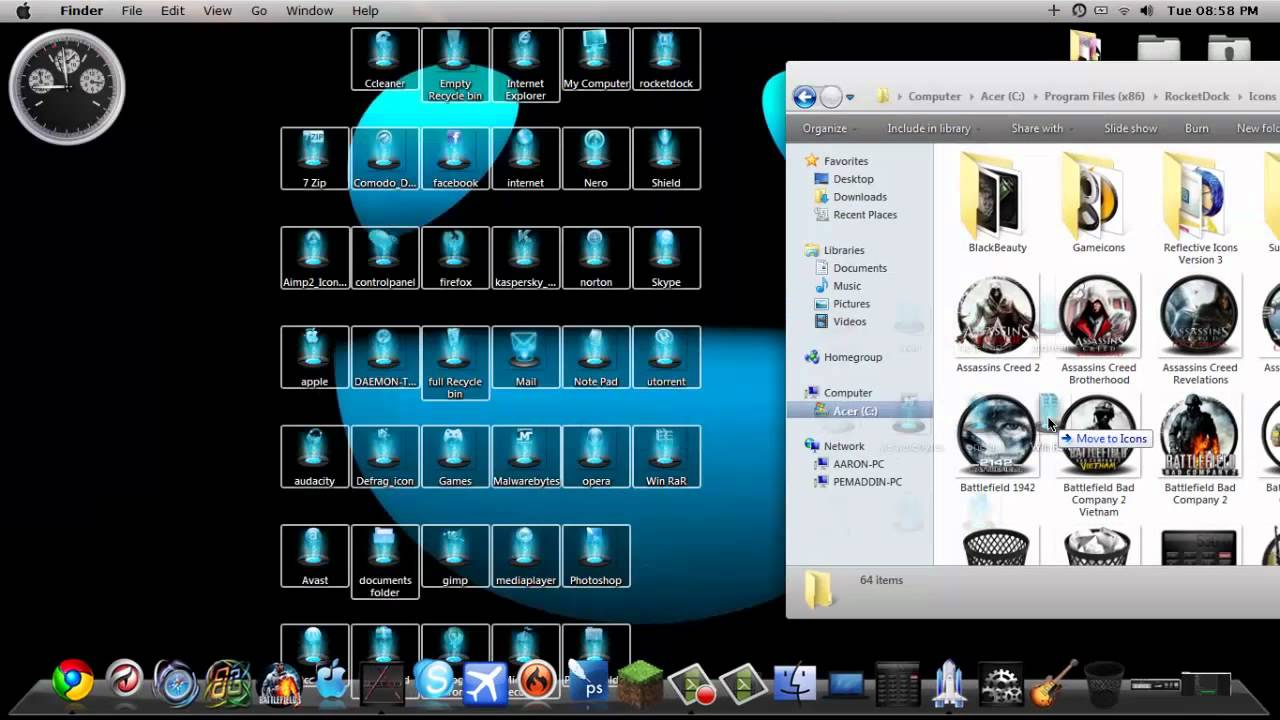Select Empty Recycle bin desktop icon
Viewport: 1280px width, 720px height.
[x=455, y=65]
